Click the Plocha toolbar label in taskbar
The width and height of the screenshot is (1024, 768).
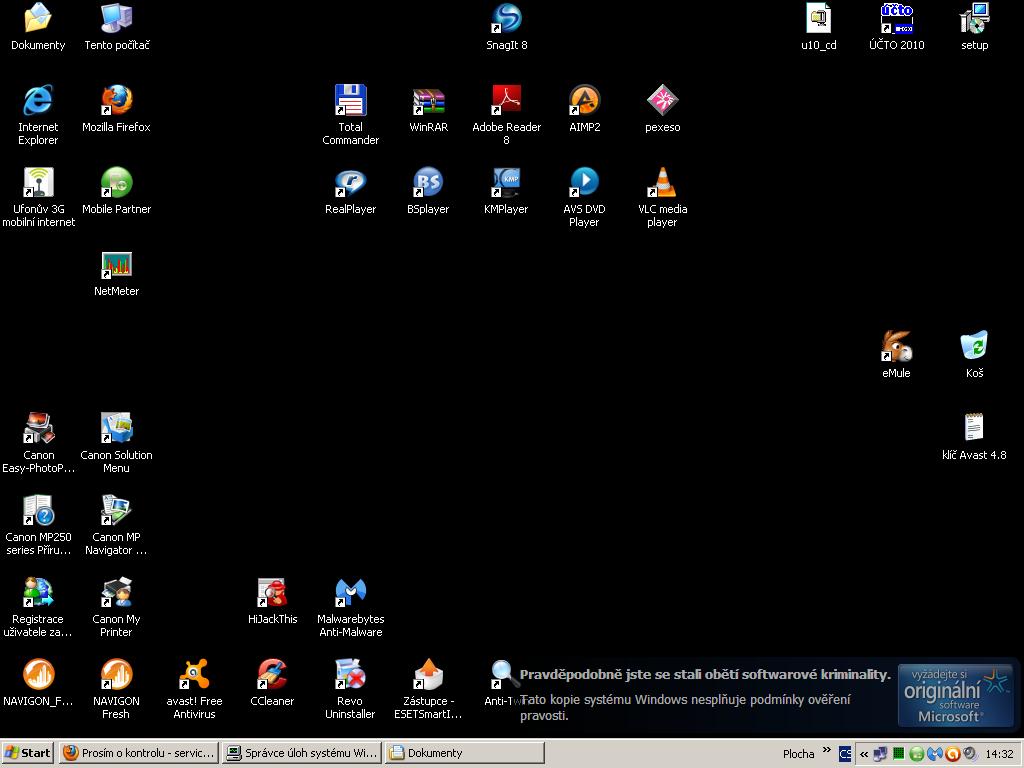pos(798,754)
